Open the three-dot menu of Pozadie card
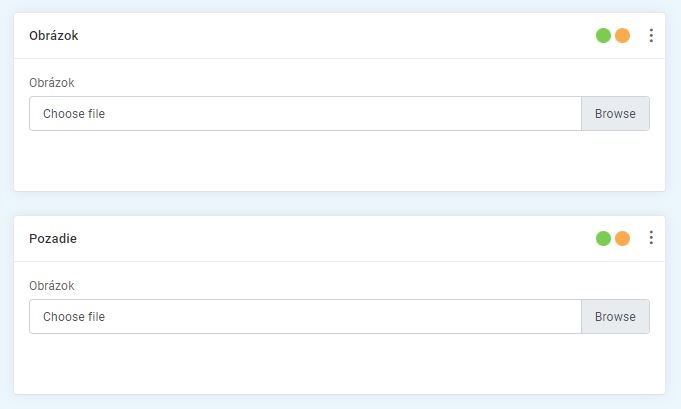Viewport: 681px width, 409px height. click(651, 238)
